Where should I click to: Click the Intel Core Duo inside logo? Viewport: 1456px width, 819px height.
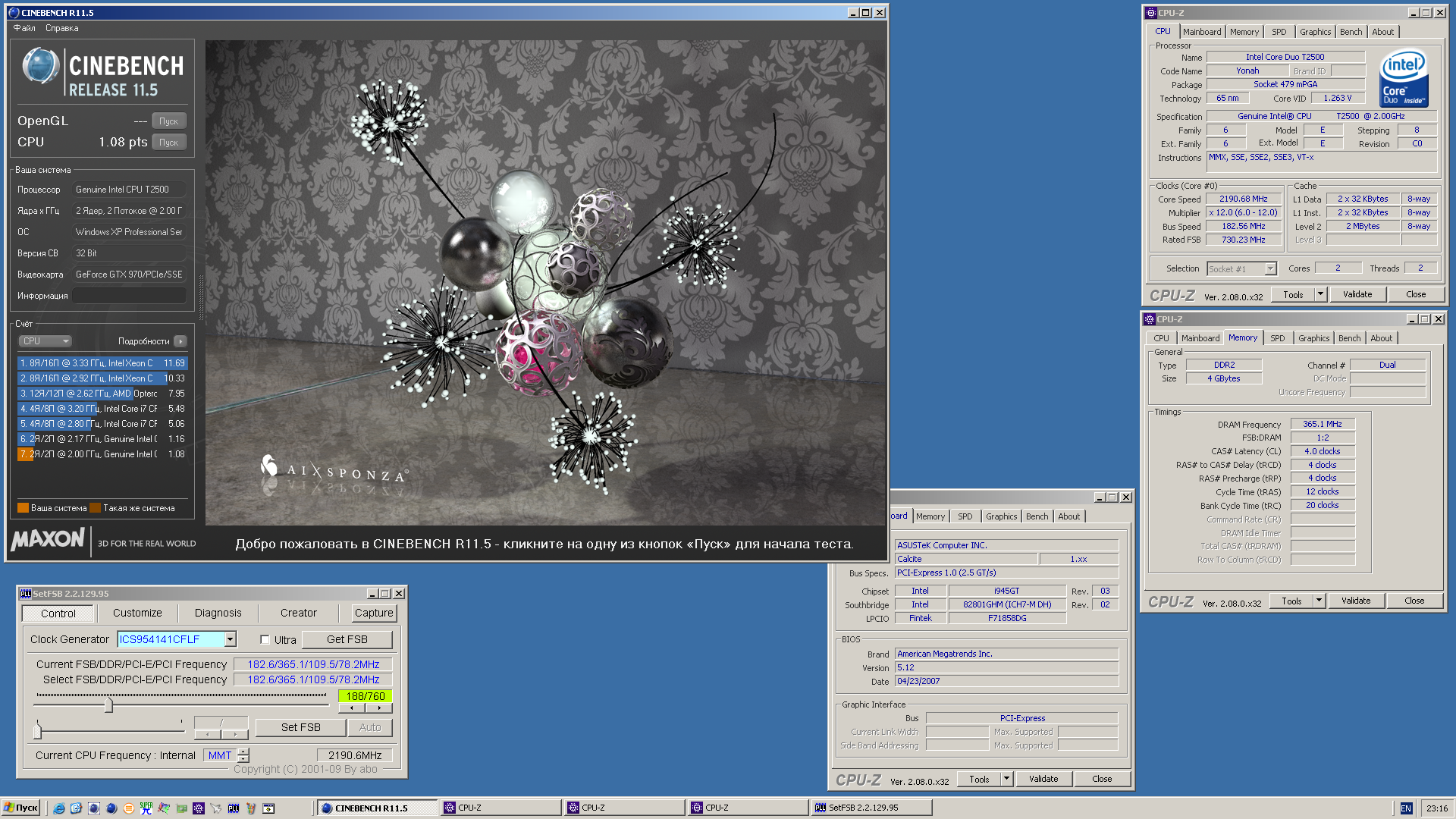[x=1404, y=78]
